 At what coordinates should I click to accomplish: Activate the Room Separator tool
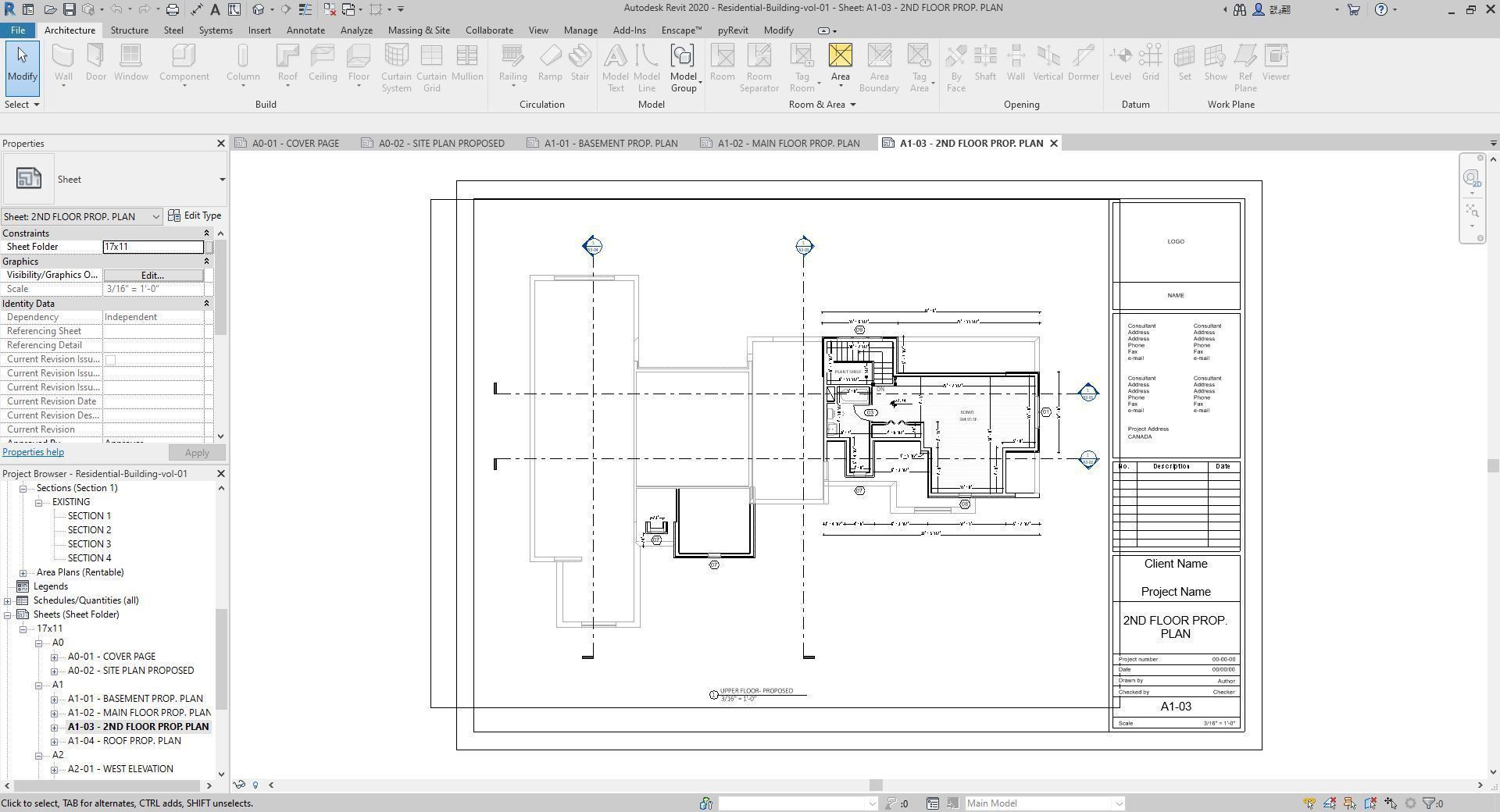point(759,69)
